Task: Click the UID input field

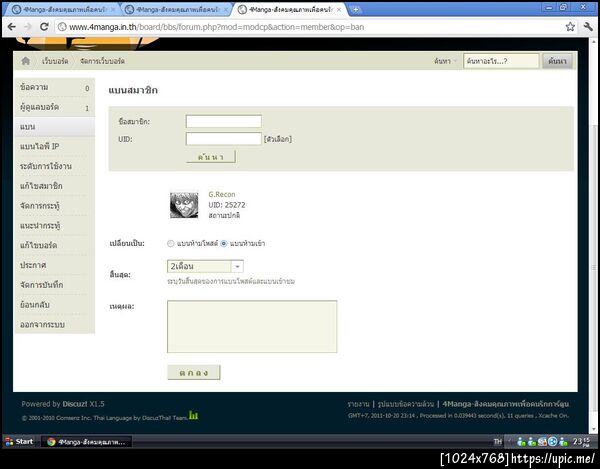Action: pyautogui.click(x=223, y=138)
